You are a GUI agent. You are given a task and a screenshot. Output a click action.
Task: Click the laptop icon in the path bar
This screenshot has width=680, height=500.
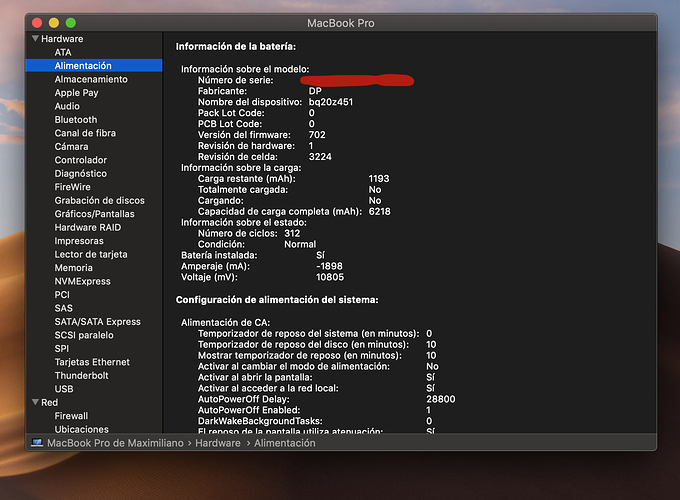pos(37,442)
